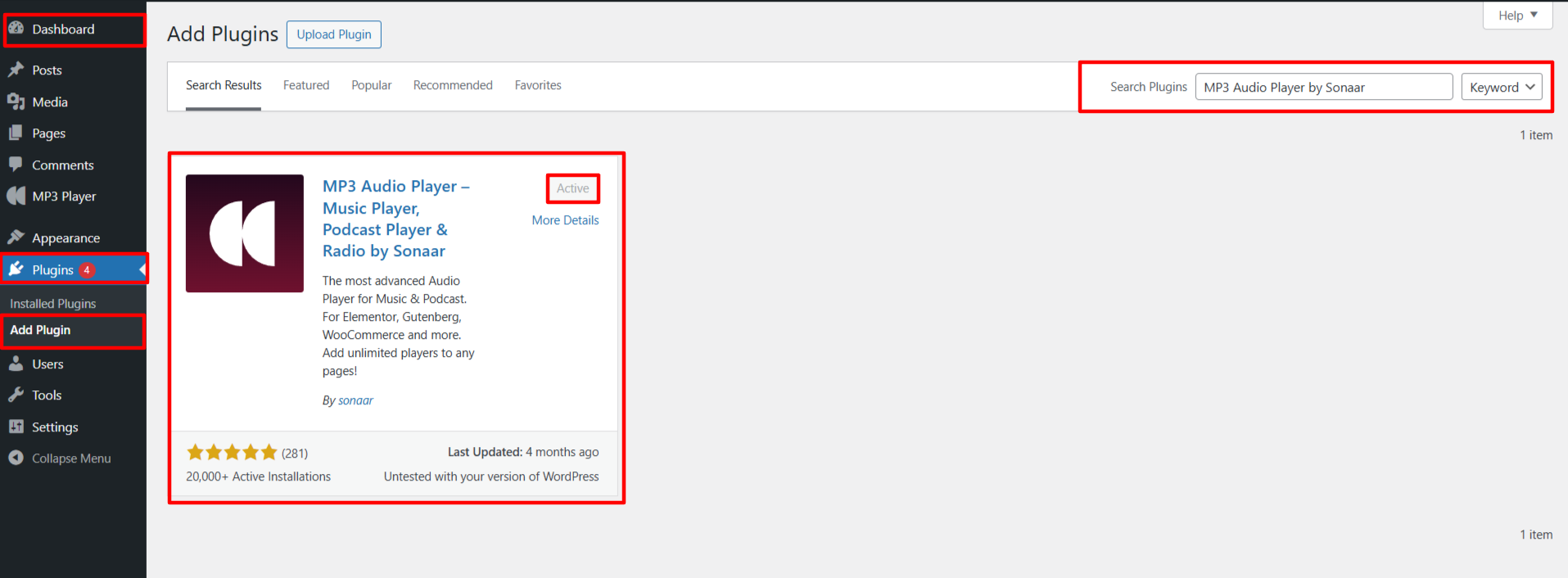Click the Appearance paintbrush icon

(x=16, y=237)
